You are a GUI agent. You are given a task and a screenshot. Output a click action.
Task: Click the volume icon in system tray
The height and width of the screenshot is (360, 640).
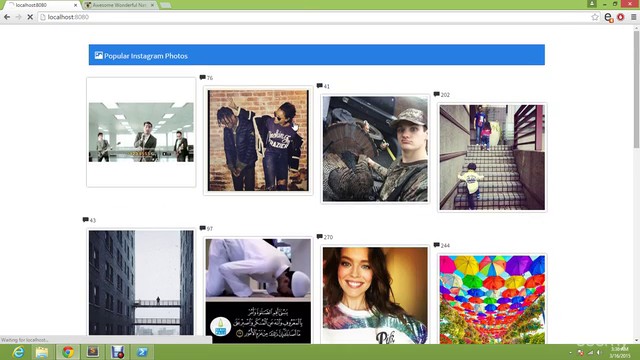click(x=599, y=352)
